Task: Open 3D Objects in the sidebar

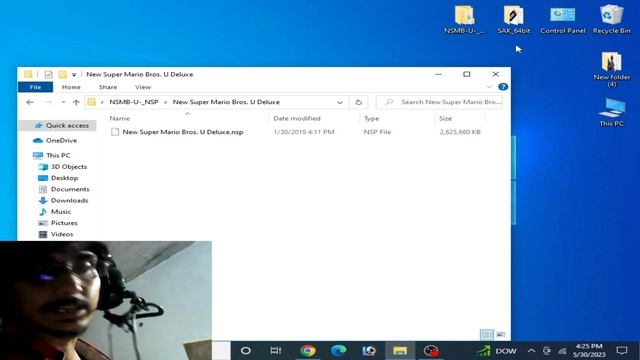Action: pyautogui.click(x=63, y=167)
